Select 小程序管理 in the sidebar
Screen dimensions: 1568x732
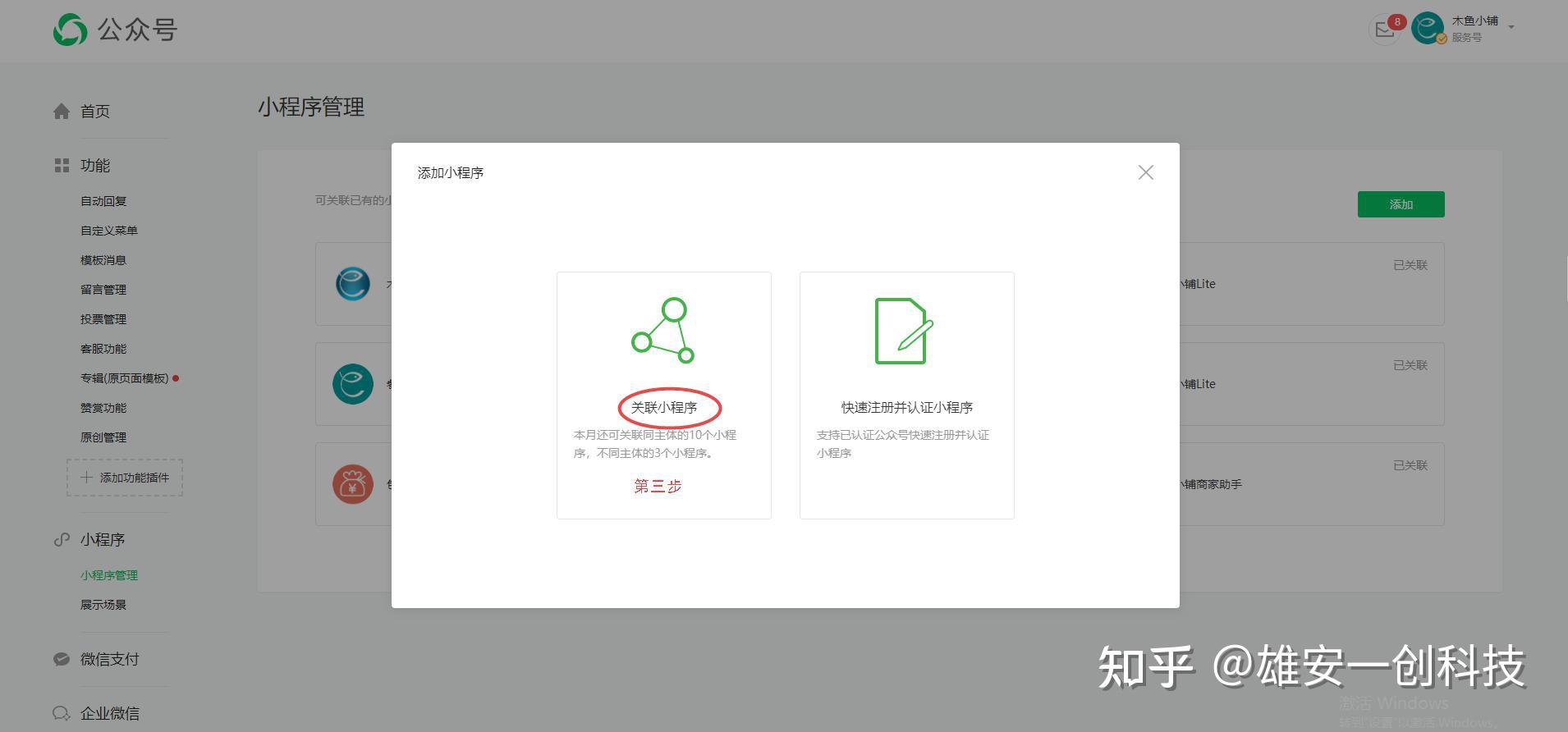click(109, 575)
